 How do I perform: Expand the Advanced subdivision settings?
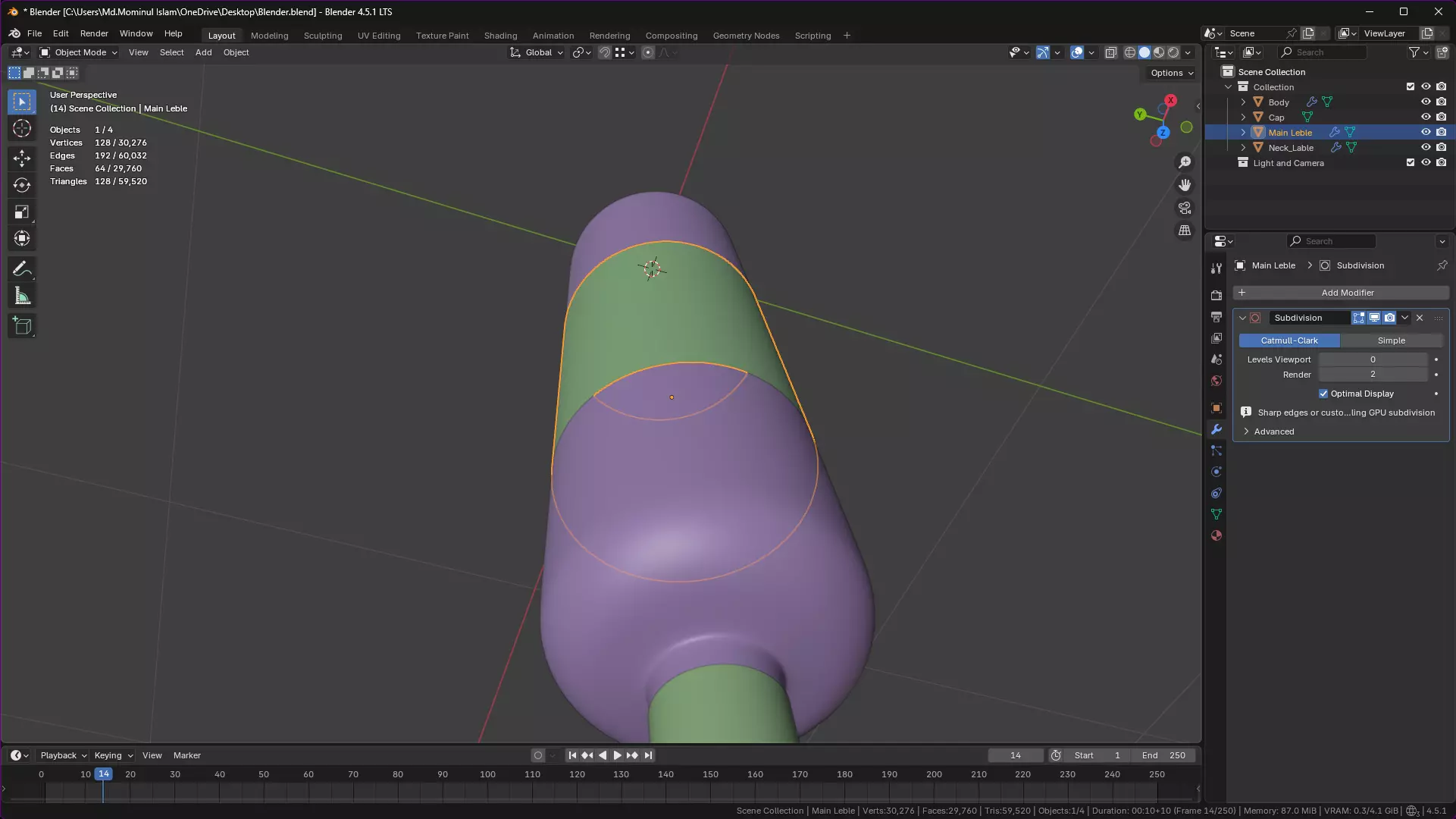coord(1273,431)
